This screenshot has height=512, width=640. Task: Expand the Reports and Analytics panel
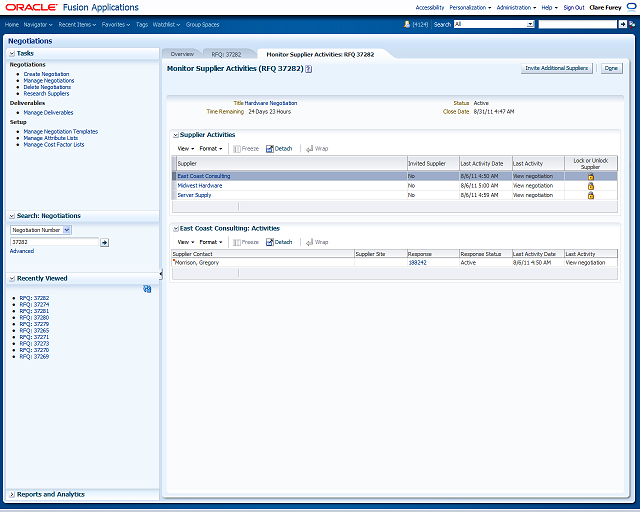tap(12, 494)
